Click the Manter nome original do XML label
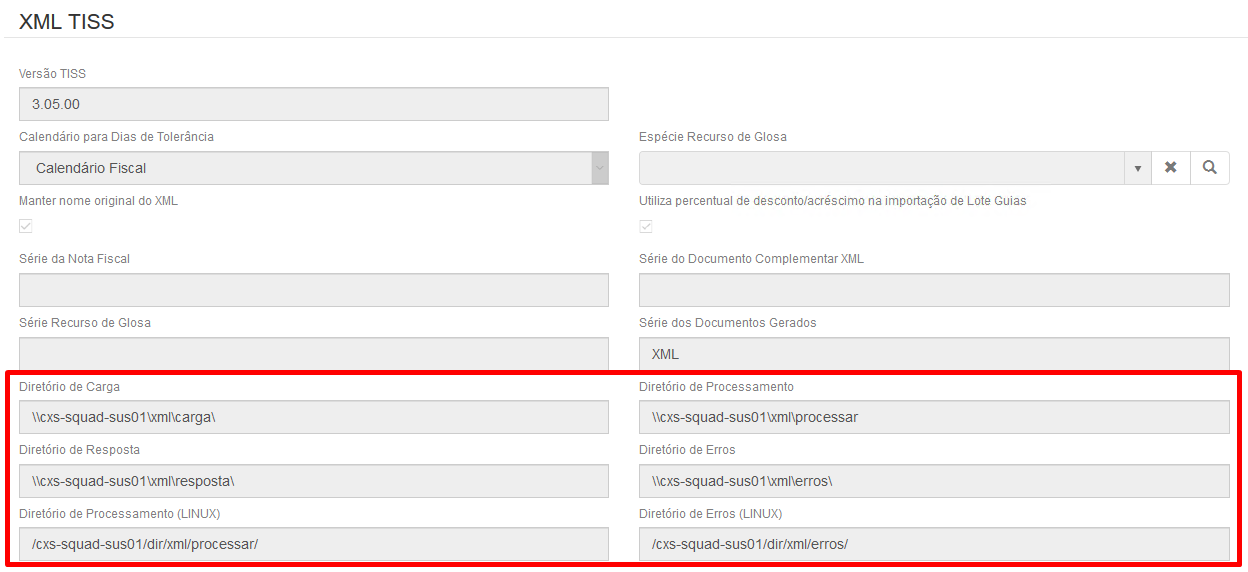The image size is (1248, 572). click(98, 201)
